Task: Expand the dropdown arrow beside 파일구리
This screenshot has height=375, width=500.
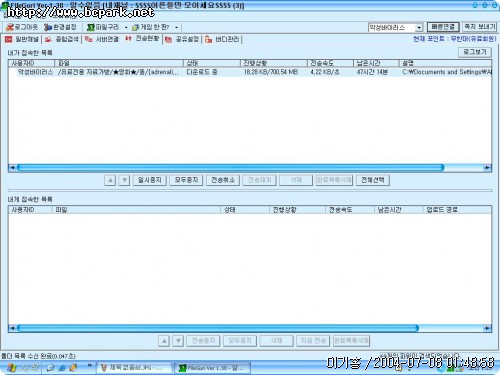Action: 126,28
